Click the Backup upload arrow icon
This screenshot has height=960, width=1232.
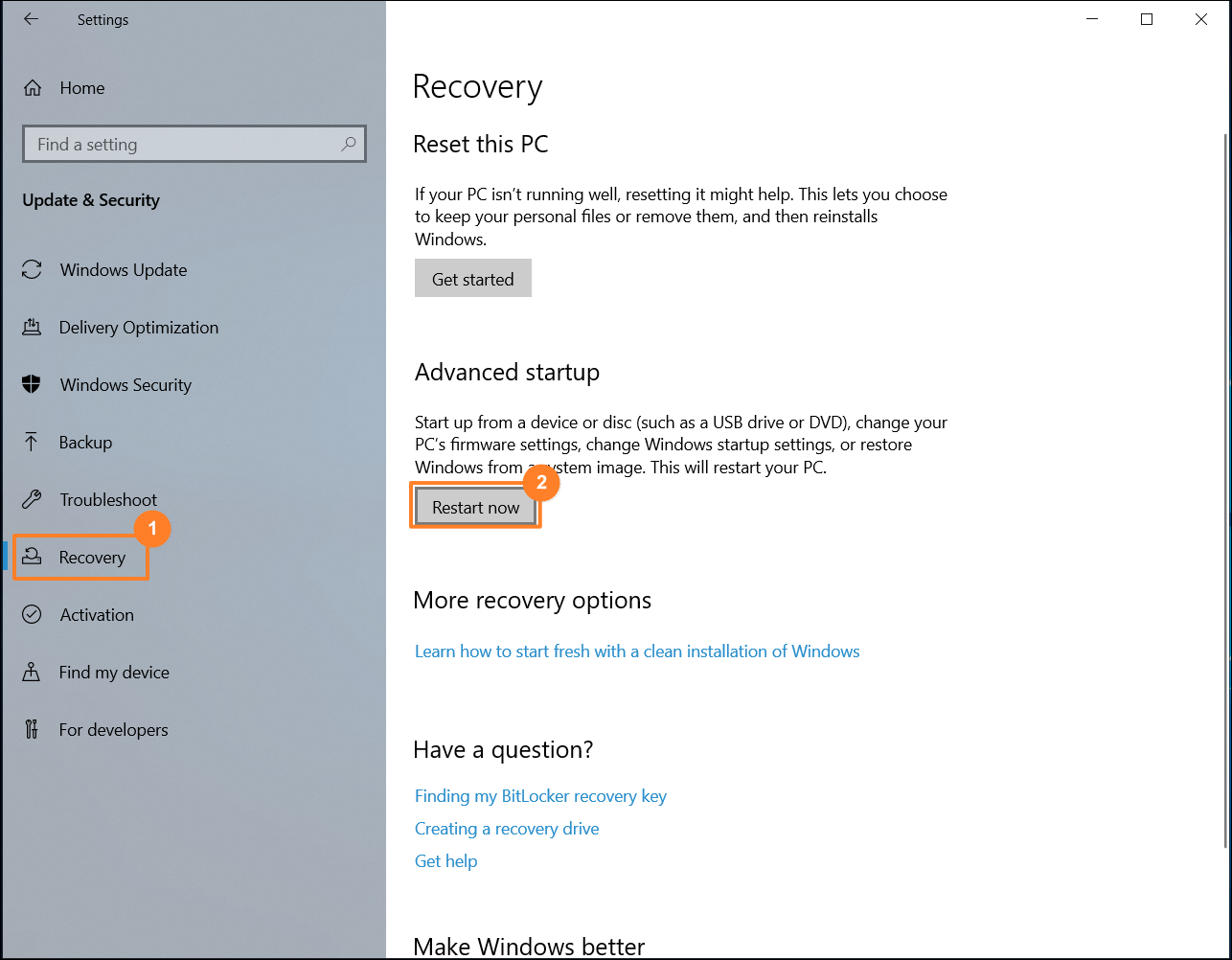pyautogui.click(x=32, y=442)
